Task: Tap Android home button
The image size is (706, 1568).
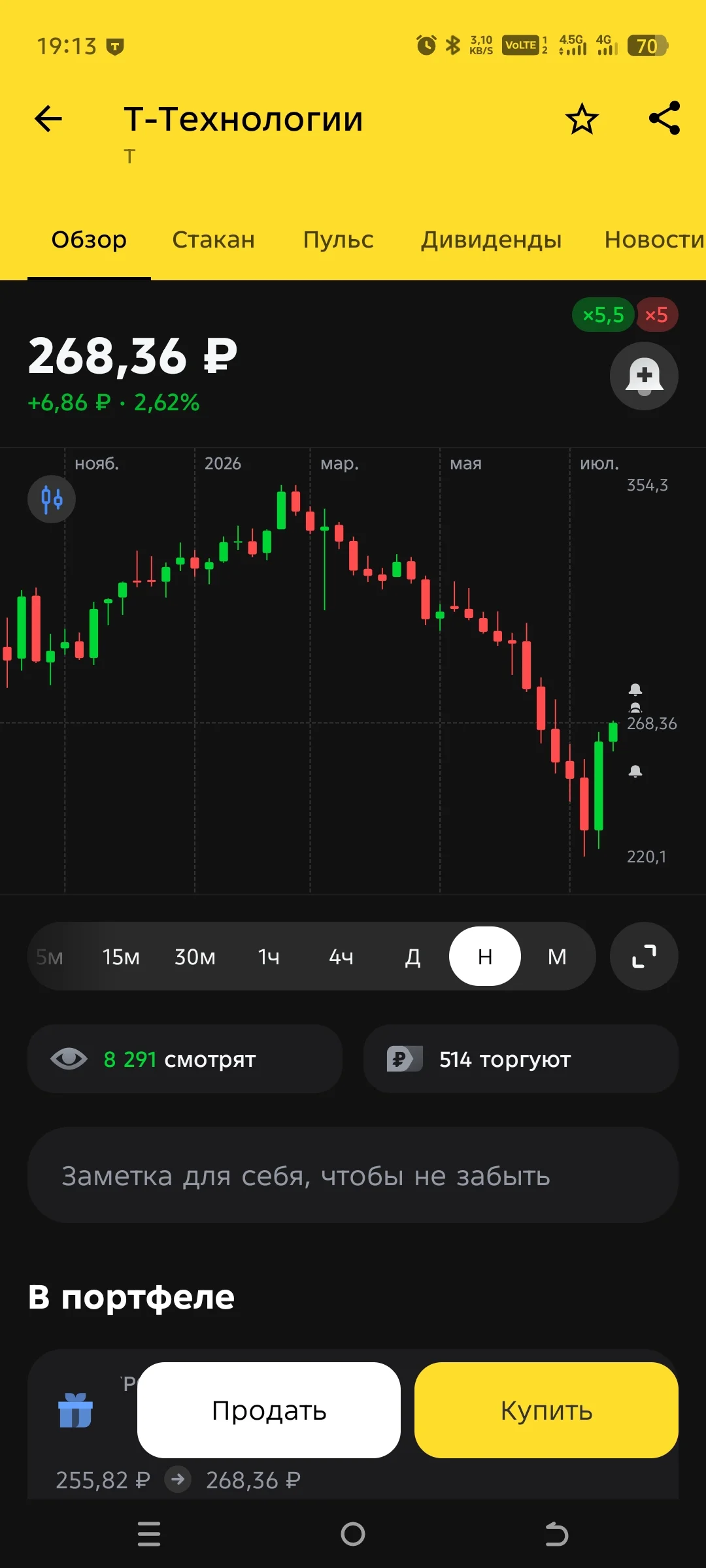Action: [353, 1534]
